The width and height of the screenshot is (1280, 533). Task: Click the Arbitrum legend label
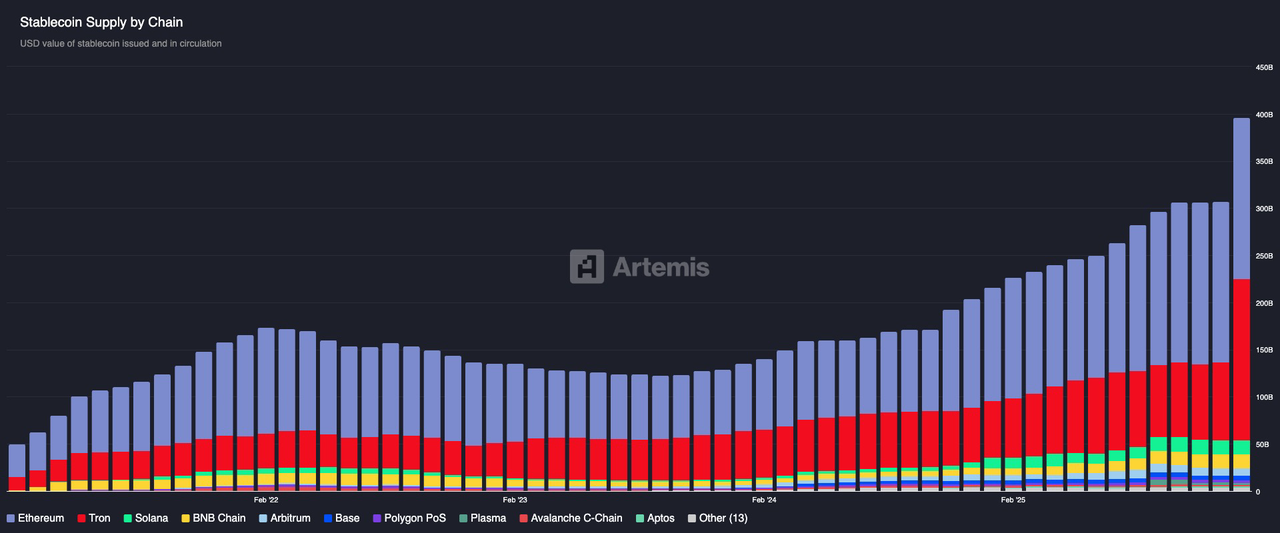tap(290, 518)
